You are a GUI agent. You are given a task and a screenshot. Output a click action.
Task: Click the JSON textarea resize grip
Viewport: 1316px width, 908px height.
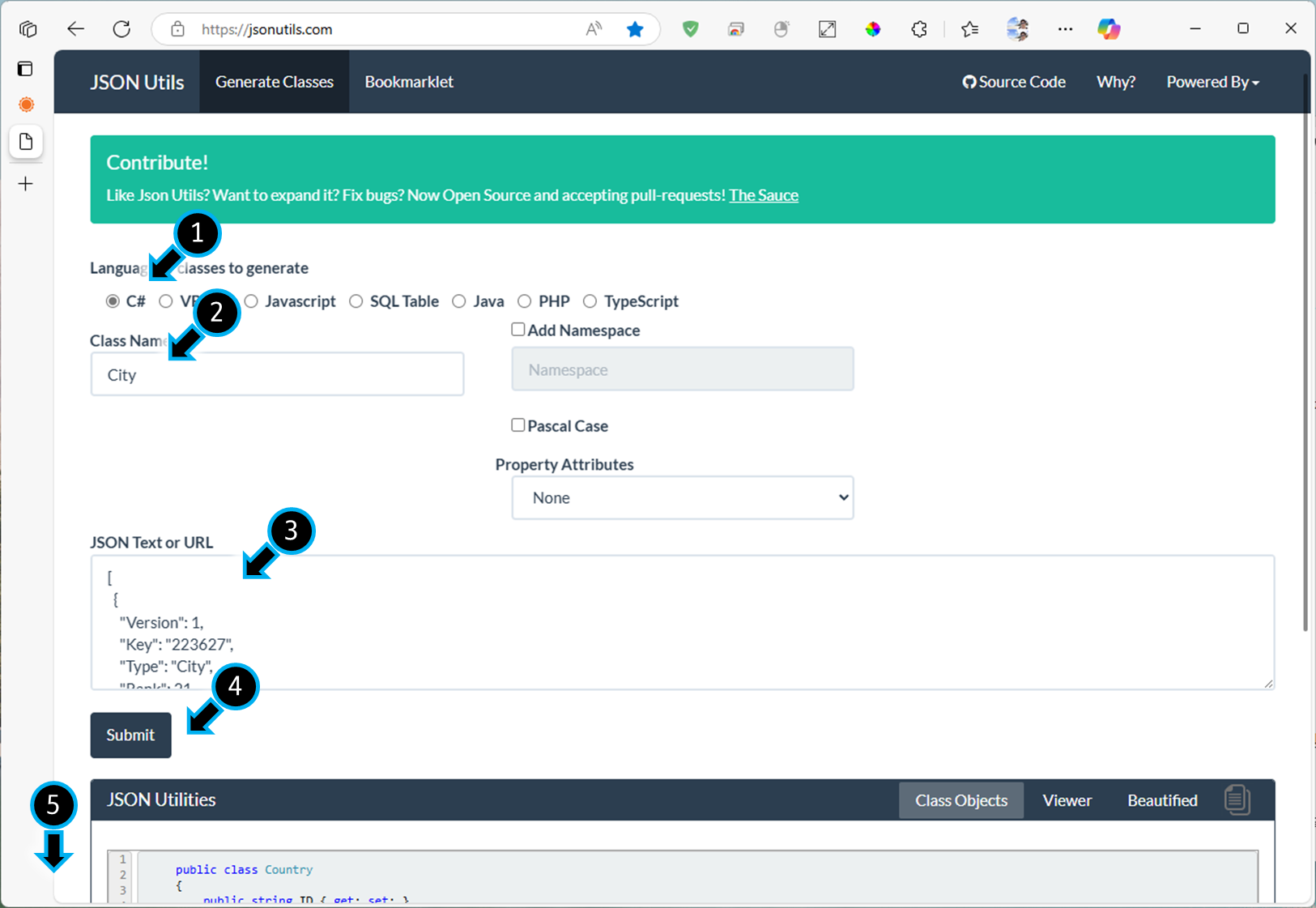click(1268, 684)
